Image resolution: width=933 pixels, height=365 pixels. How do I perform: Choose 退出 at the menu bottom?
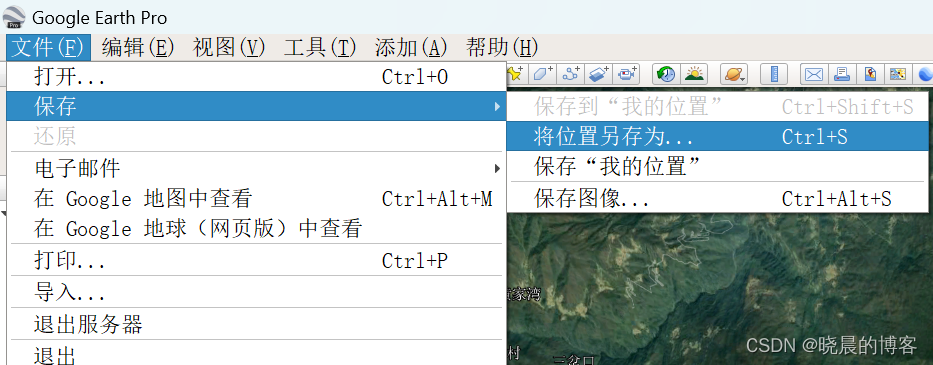[256, 354]
